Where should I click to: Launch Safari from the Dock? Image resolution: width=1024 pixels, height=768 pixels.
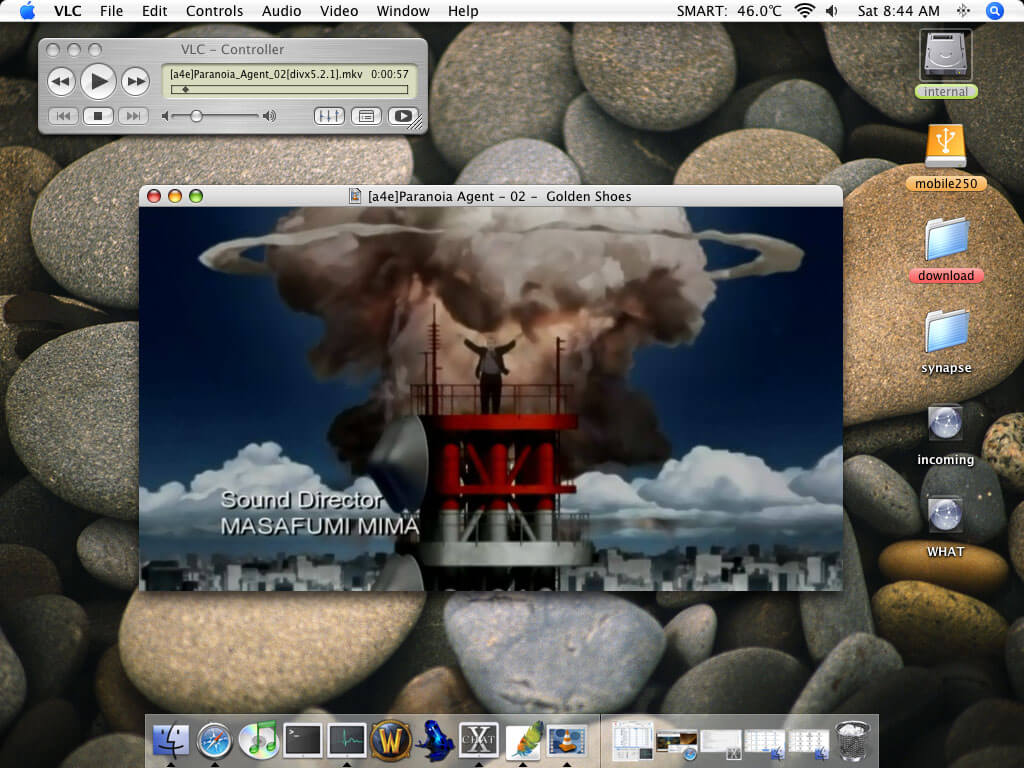[215, 740]
